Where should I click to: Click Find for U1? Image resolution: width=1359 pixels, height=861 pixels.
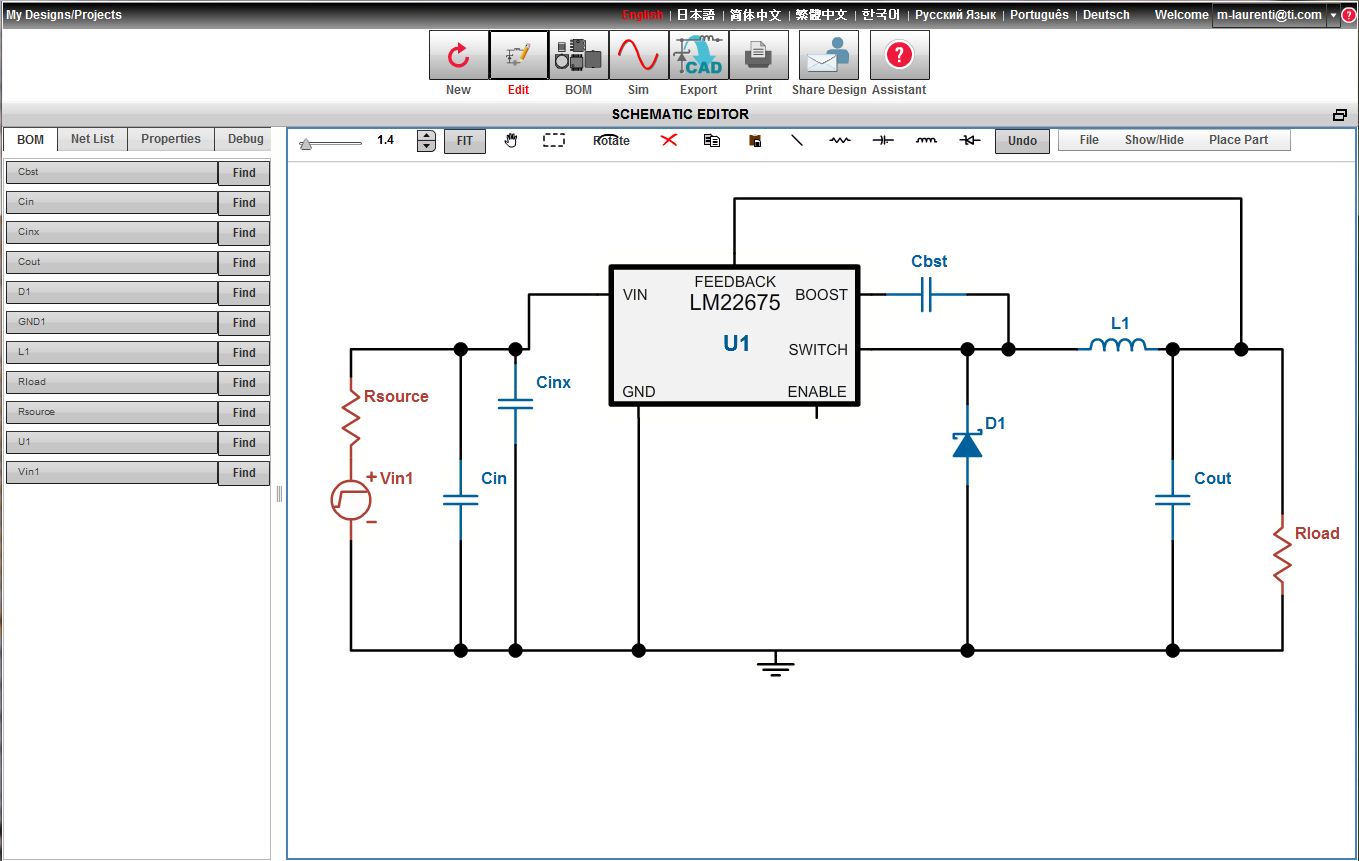tap(244, 443)
